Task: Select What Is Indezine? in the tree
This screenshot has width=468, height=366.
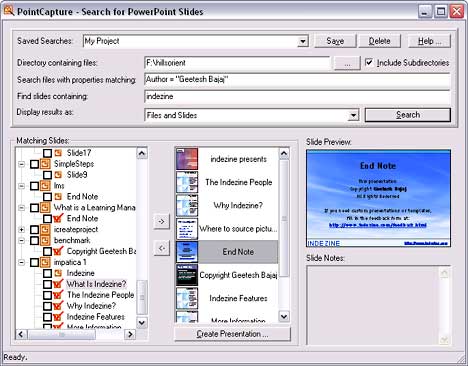Action: point(96,284)
